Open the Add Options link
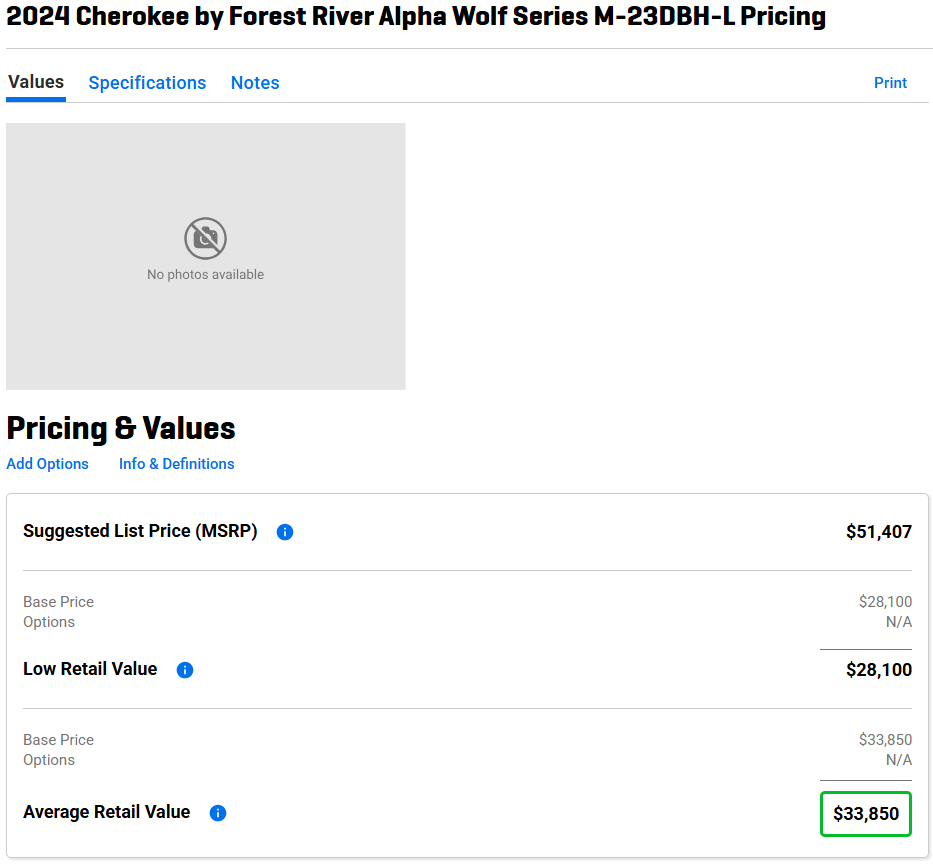This screenshot has height=866, width=933. point(47,464)
